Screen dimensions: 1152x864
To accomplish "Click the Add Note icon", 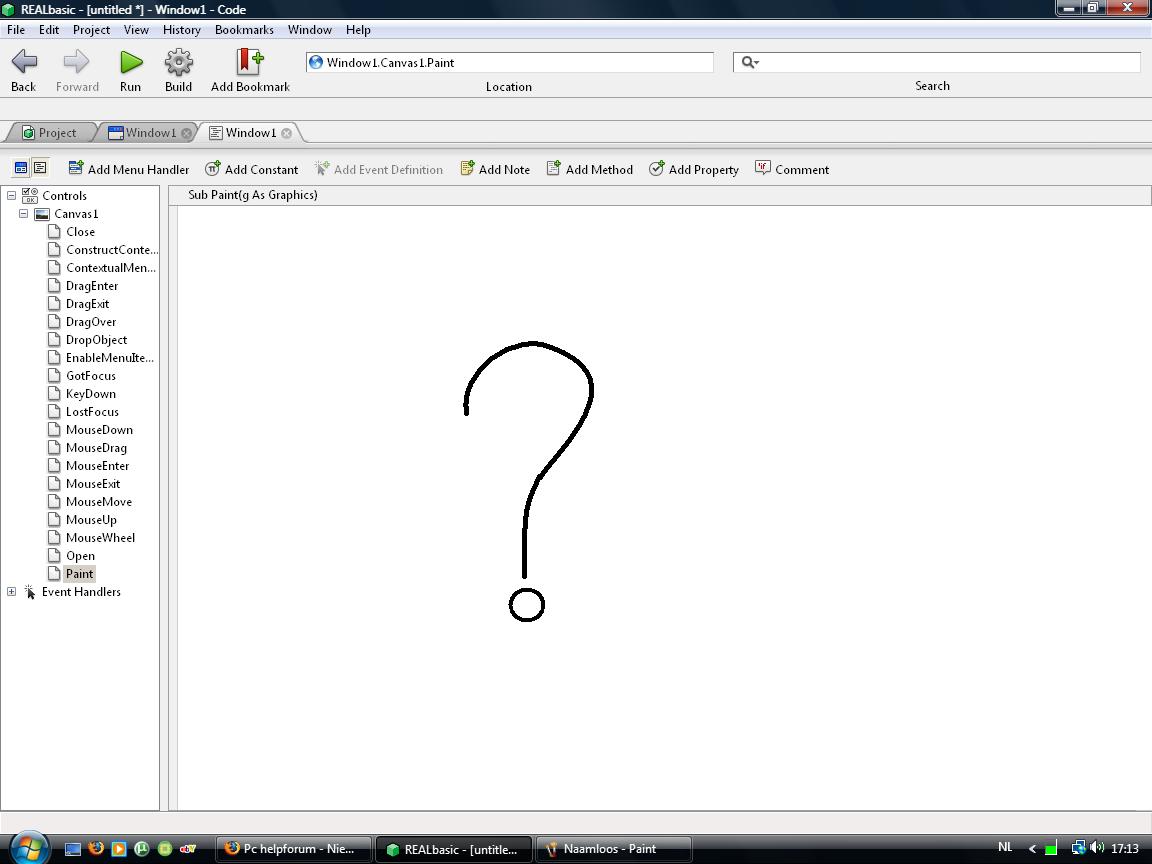I will [x=494, y=169].
